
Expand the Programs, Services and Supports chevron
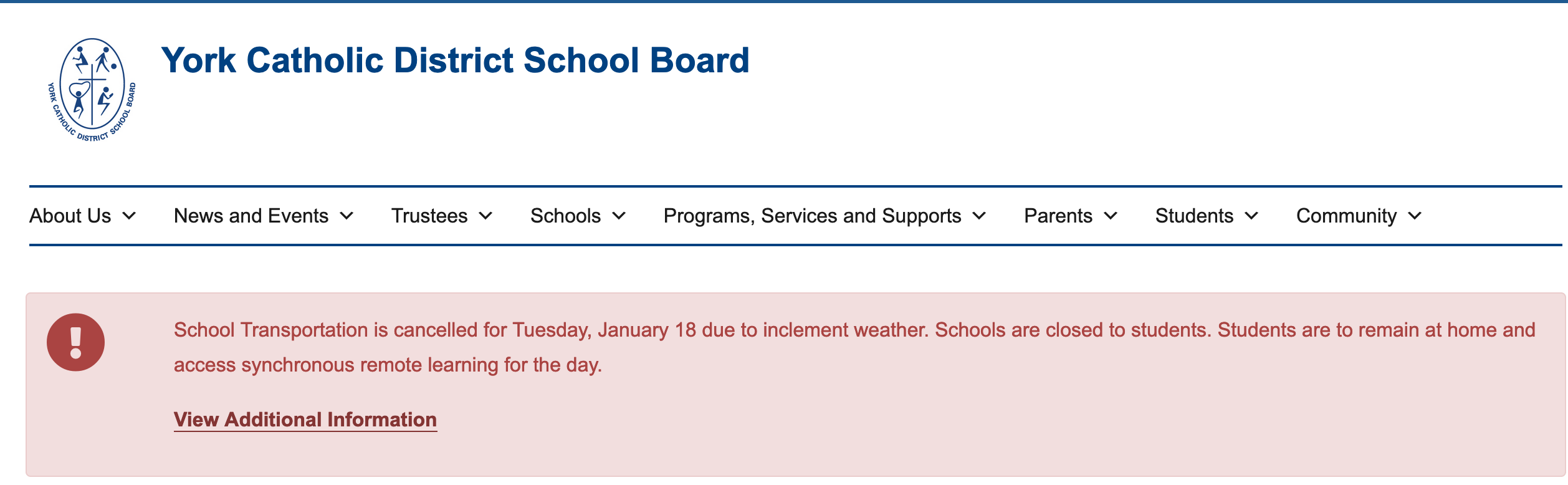pyautogui.click(x=979, y=216)
